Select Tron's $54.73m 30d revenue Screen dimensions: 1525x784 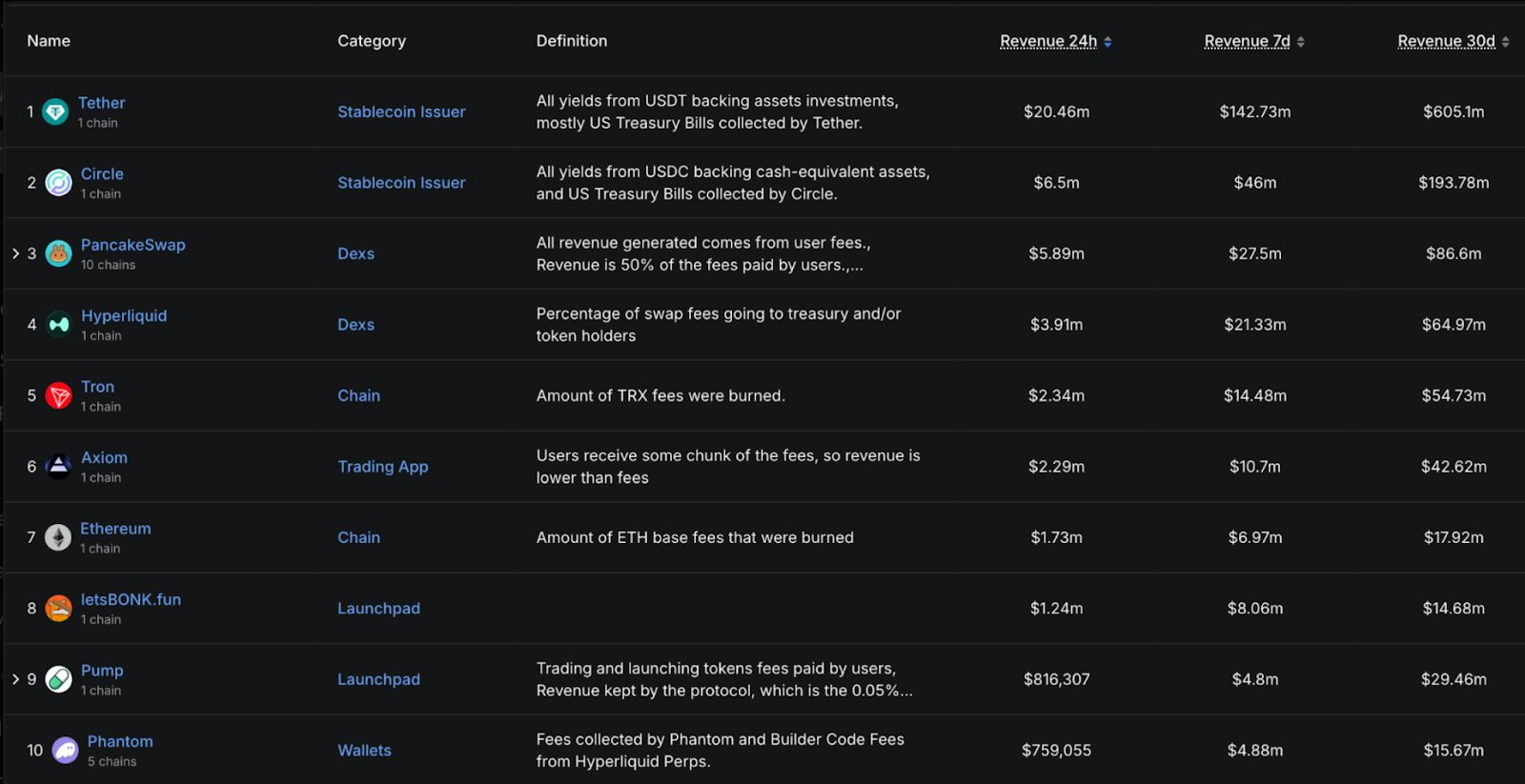click(x=1454, y=395)
